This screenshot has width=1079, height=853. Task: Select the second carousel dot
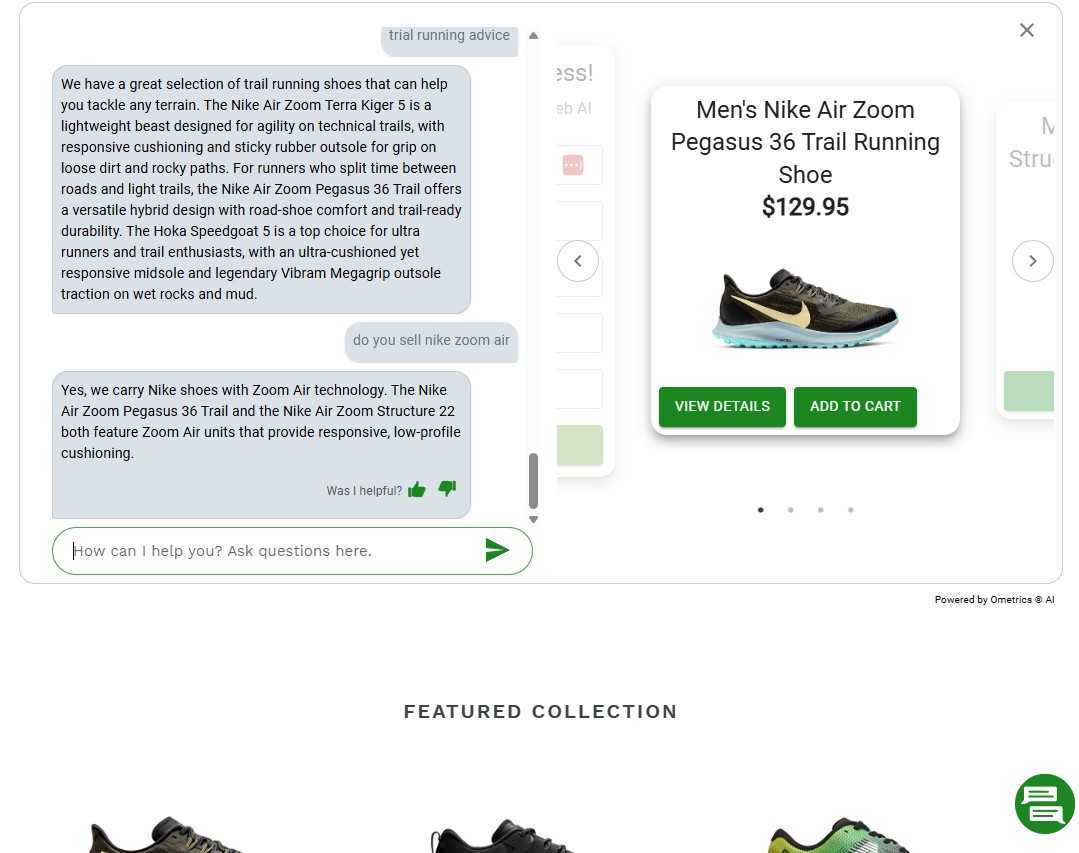791,510
